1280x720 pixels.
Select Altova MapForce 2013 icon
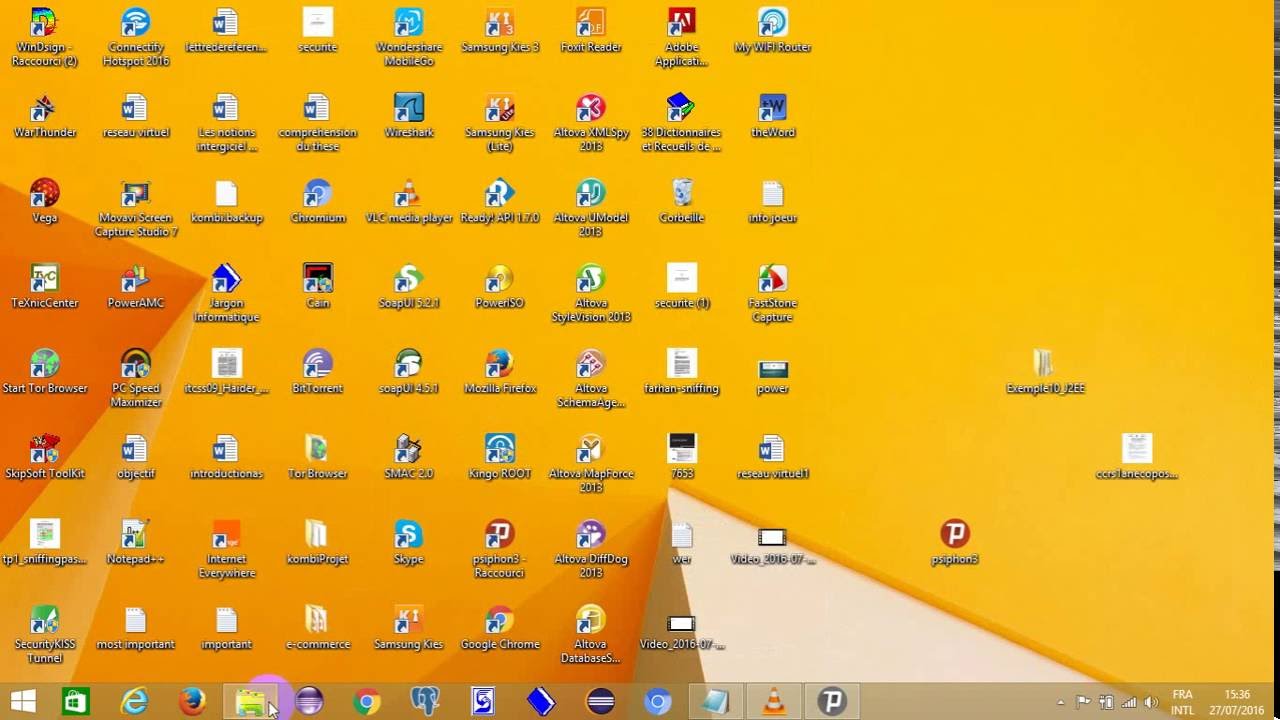click(x=590, y=463)
